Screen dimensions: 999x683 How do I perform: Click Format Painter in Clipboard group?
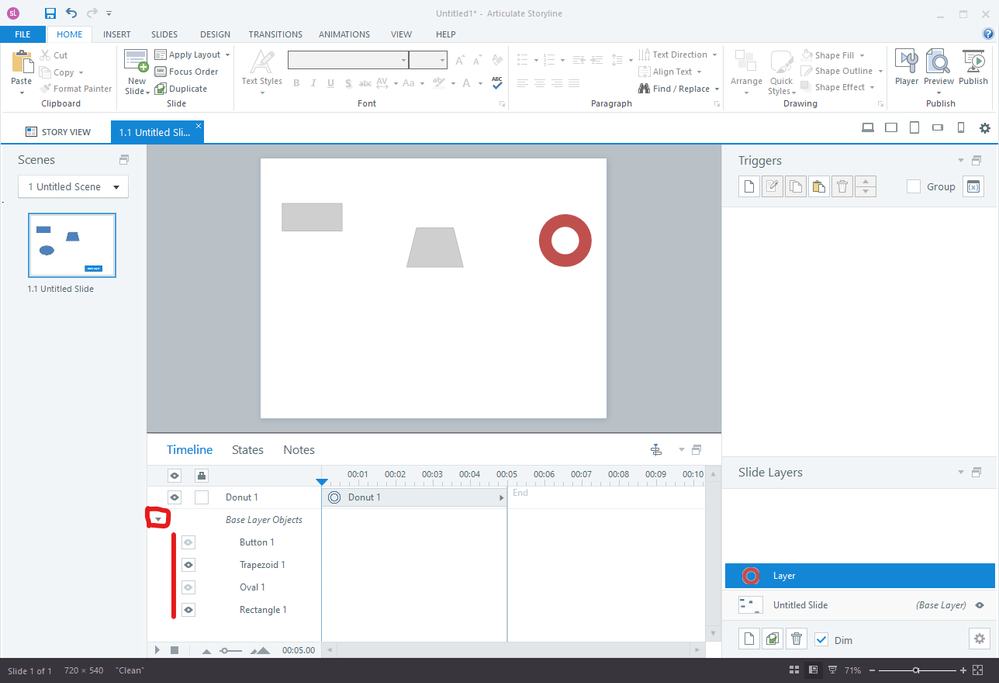point(76,89)
